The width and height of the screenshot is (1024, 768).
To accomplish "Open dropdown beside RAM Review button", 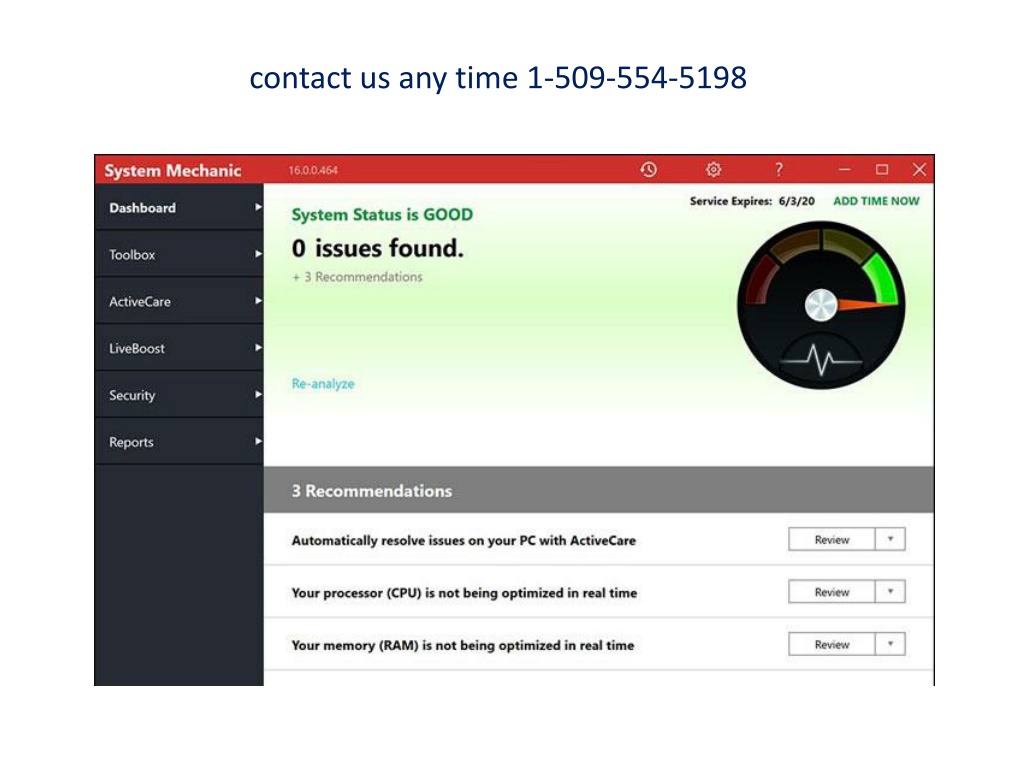I will [x=890, y=645].
